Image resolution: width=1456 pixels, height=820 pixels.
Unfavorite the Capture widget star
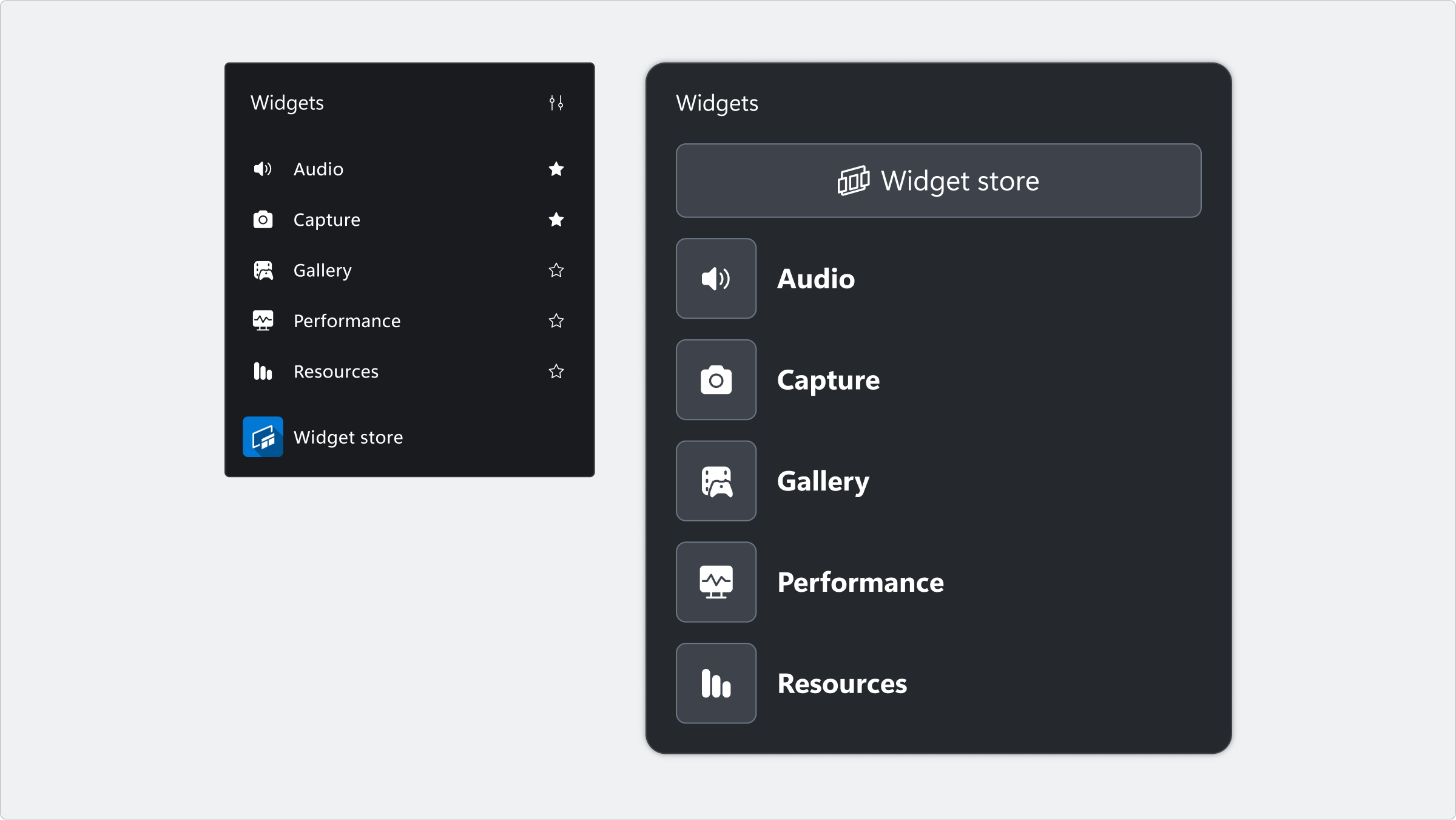556,219
